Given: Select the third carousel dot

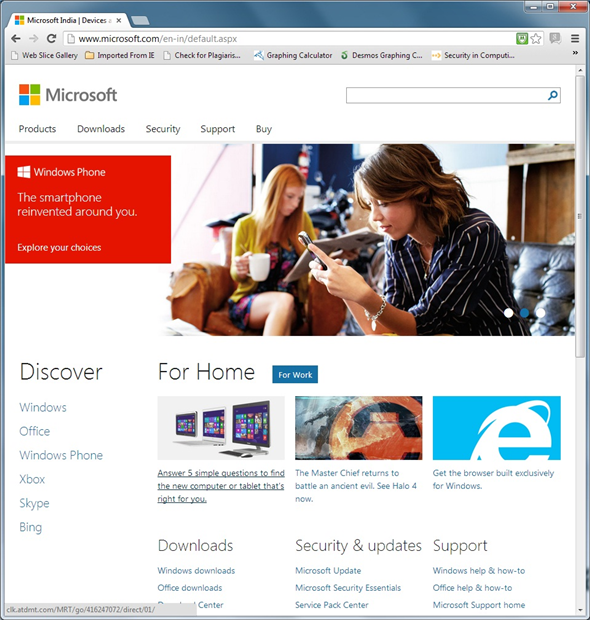Looking at the screenshot, I should tap(540, 313).
